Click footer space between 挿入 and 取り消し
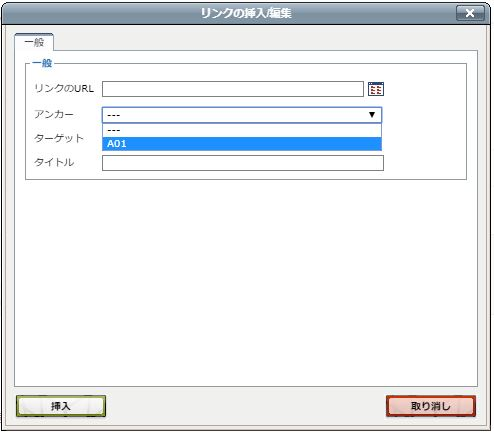Image resolution: width=494 pixels, height=433 pixels. point(246,406)
